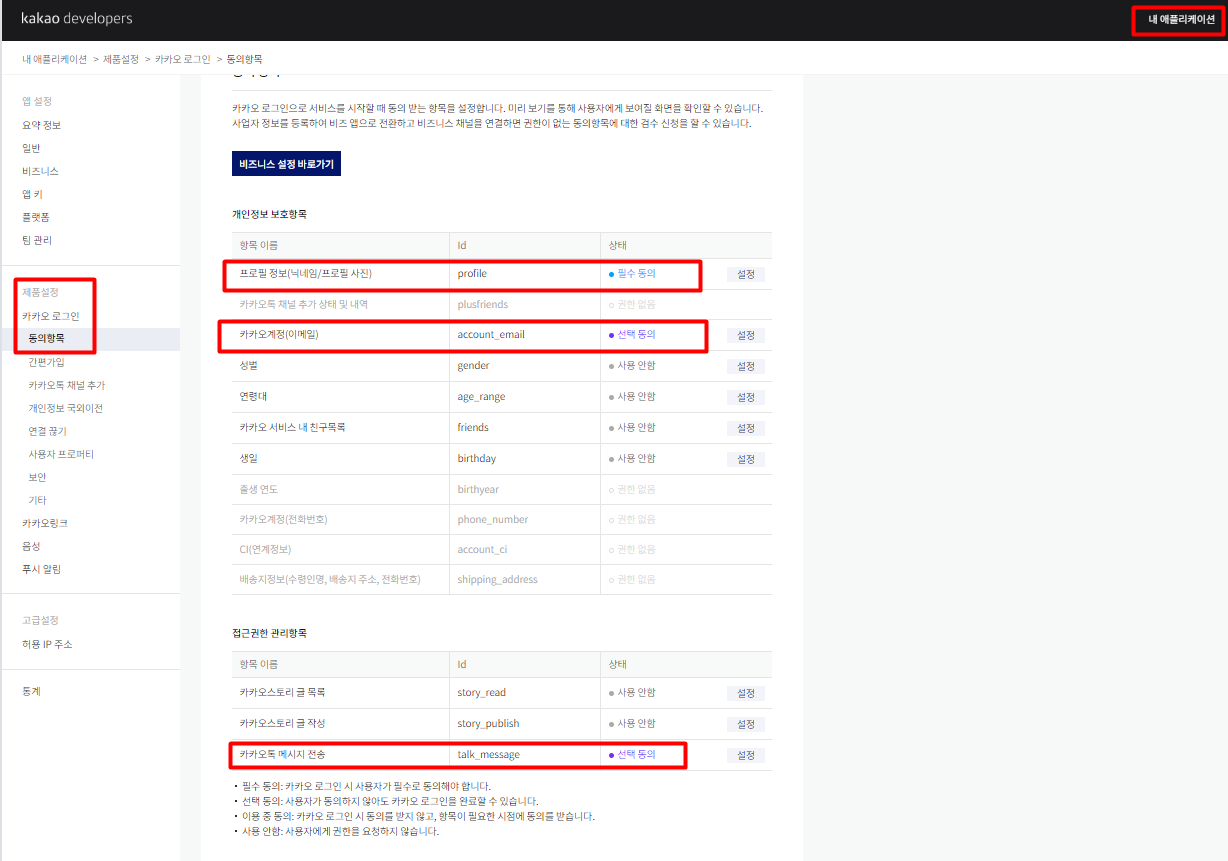Open 플랫폼 in the sidebar
Image resolution: width=1228 pixels, height=861 pixels.
pyautogui.click(x=36, y=217)
